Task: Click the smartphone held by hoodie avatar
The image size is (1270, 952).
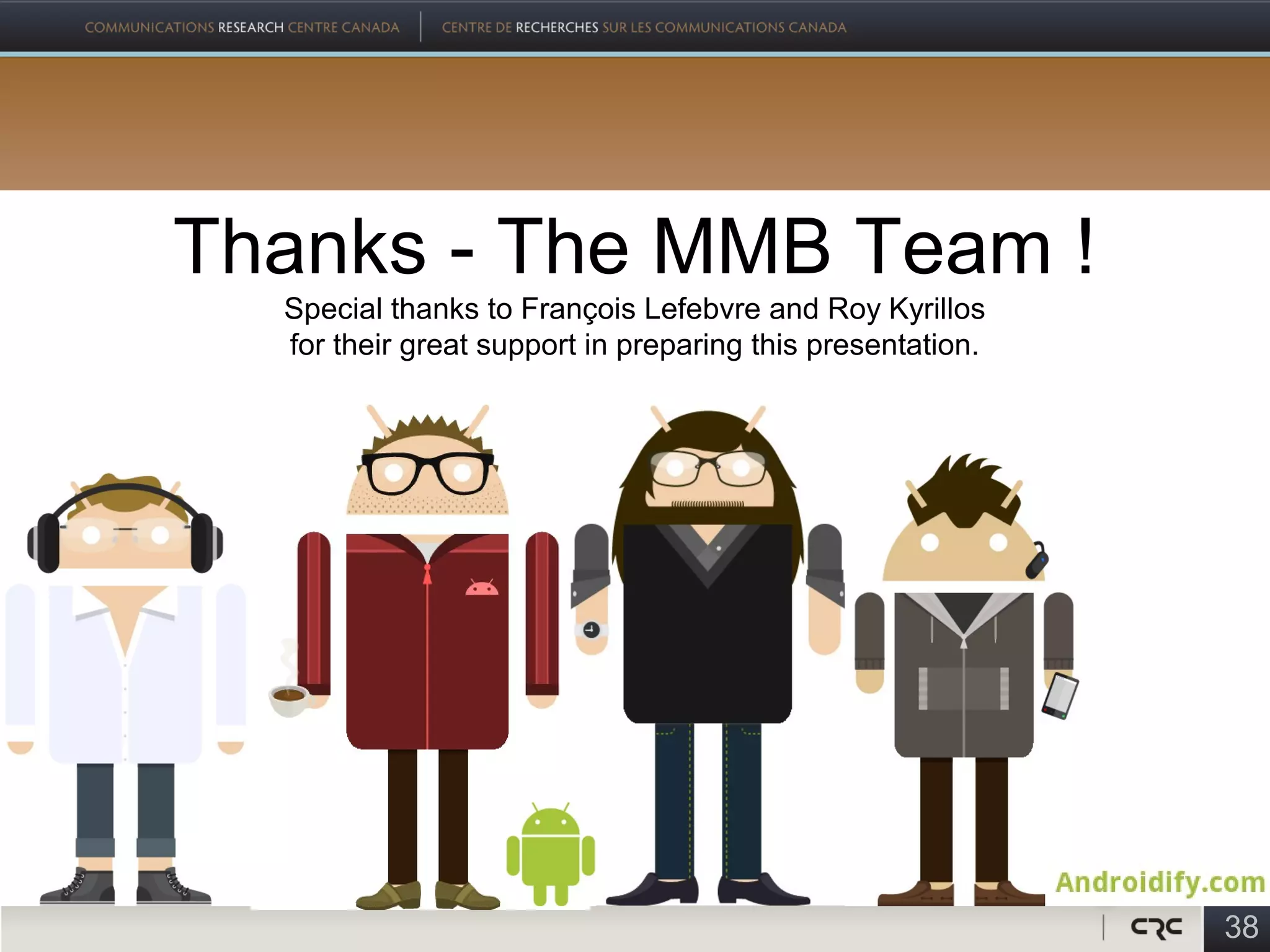Action: click(x=1060, y=696)
